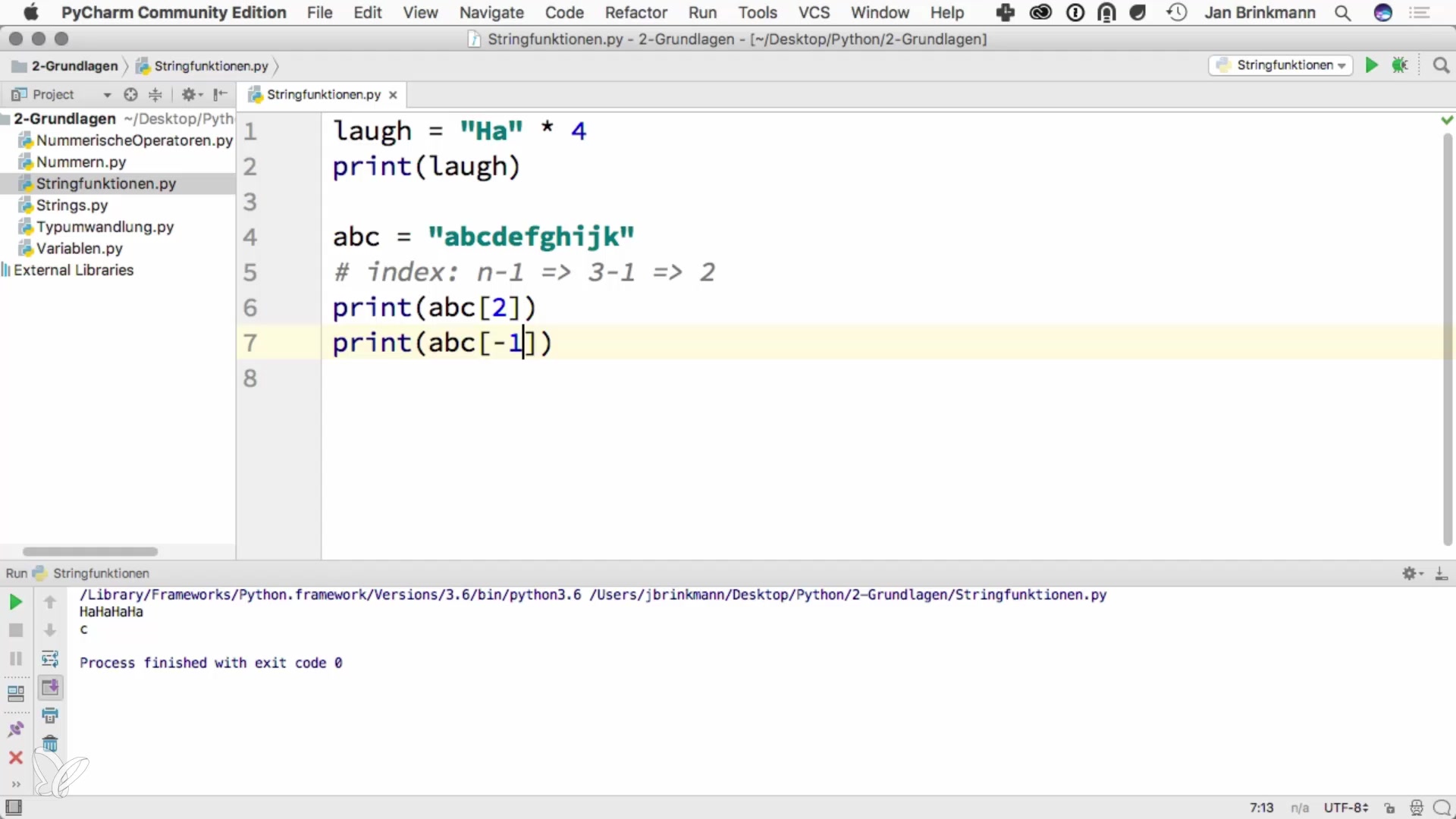Open the Project view dropdown
Image resolution: width=1456 pixels, height=819 pixels.
107,95
